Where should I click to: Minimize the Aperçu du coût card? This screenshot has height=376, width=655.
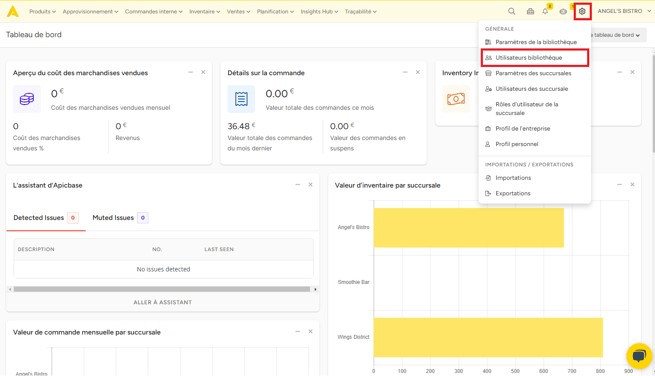[x=190, y=72]
